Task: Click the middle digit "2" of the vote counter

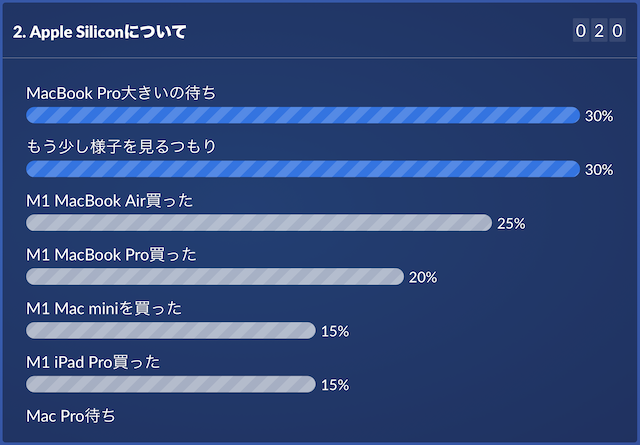Action: tap(598, 31)
